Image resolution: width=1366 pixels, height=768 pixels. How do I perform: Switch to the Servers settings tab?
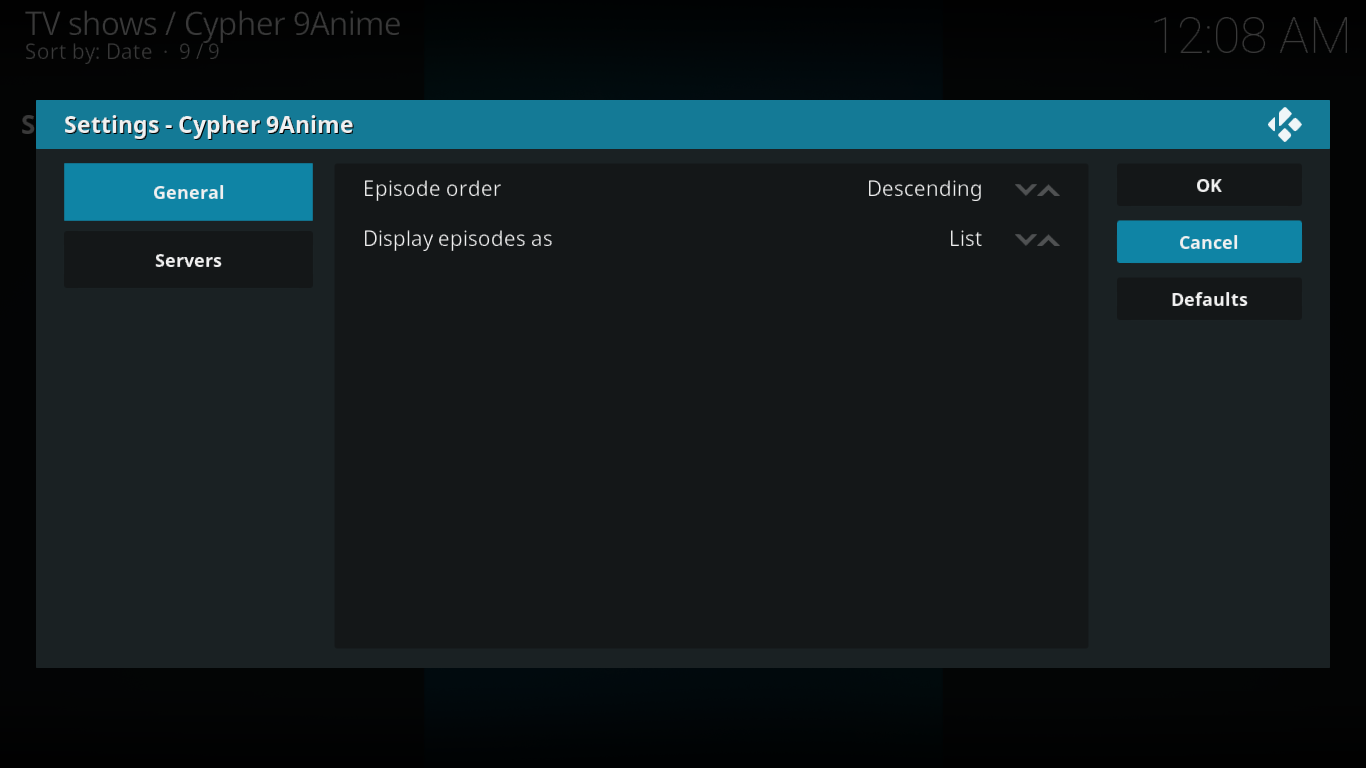pos(188,260)
